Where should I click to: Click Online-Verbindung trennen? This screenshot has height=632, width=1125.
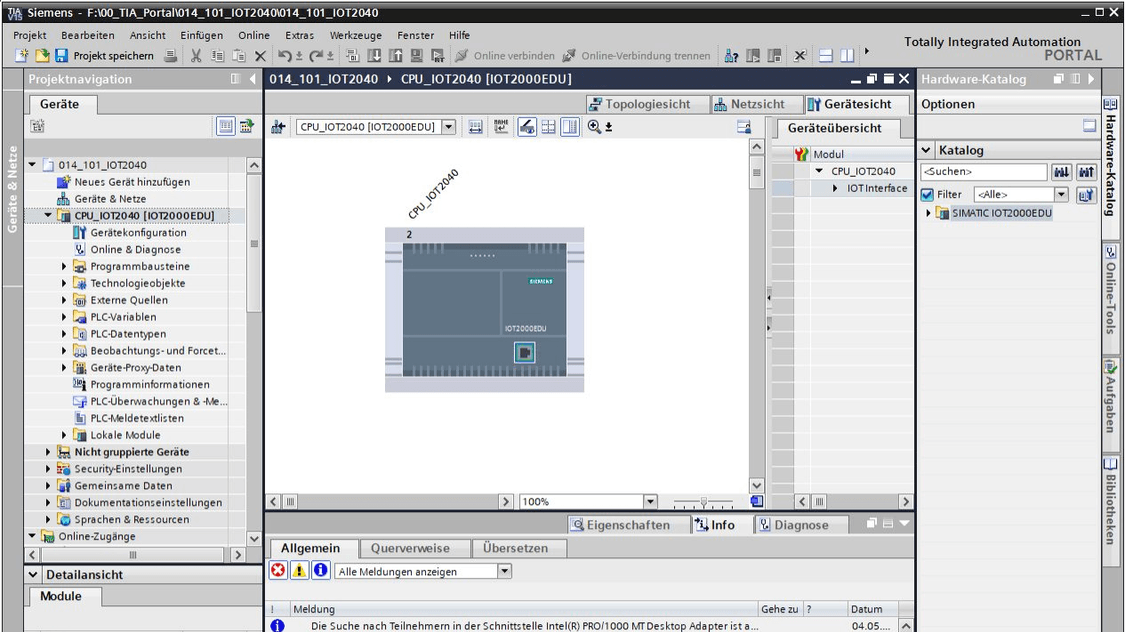coord(636,55)
